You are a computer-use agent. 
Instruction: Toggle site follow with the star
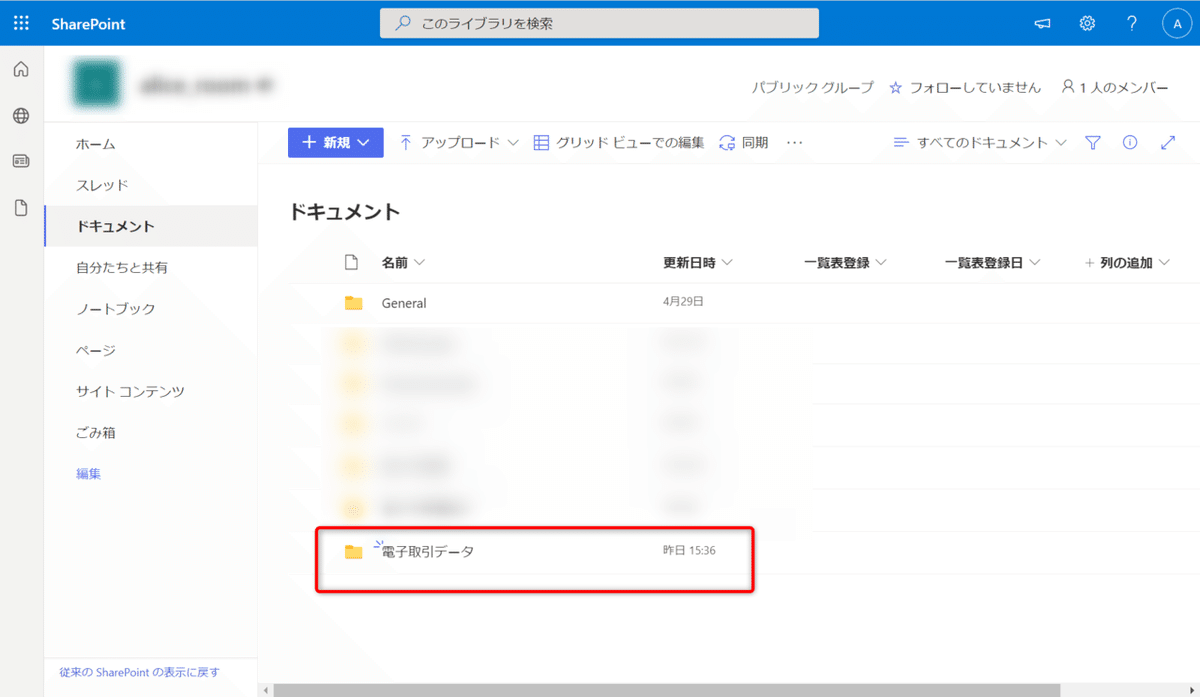tap(894, 88)
